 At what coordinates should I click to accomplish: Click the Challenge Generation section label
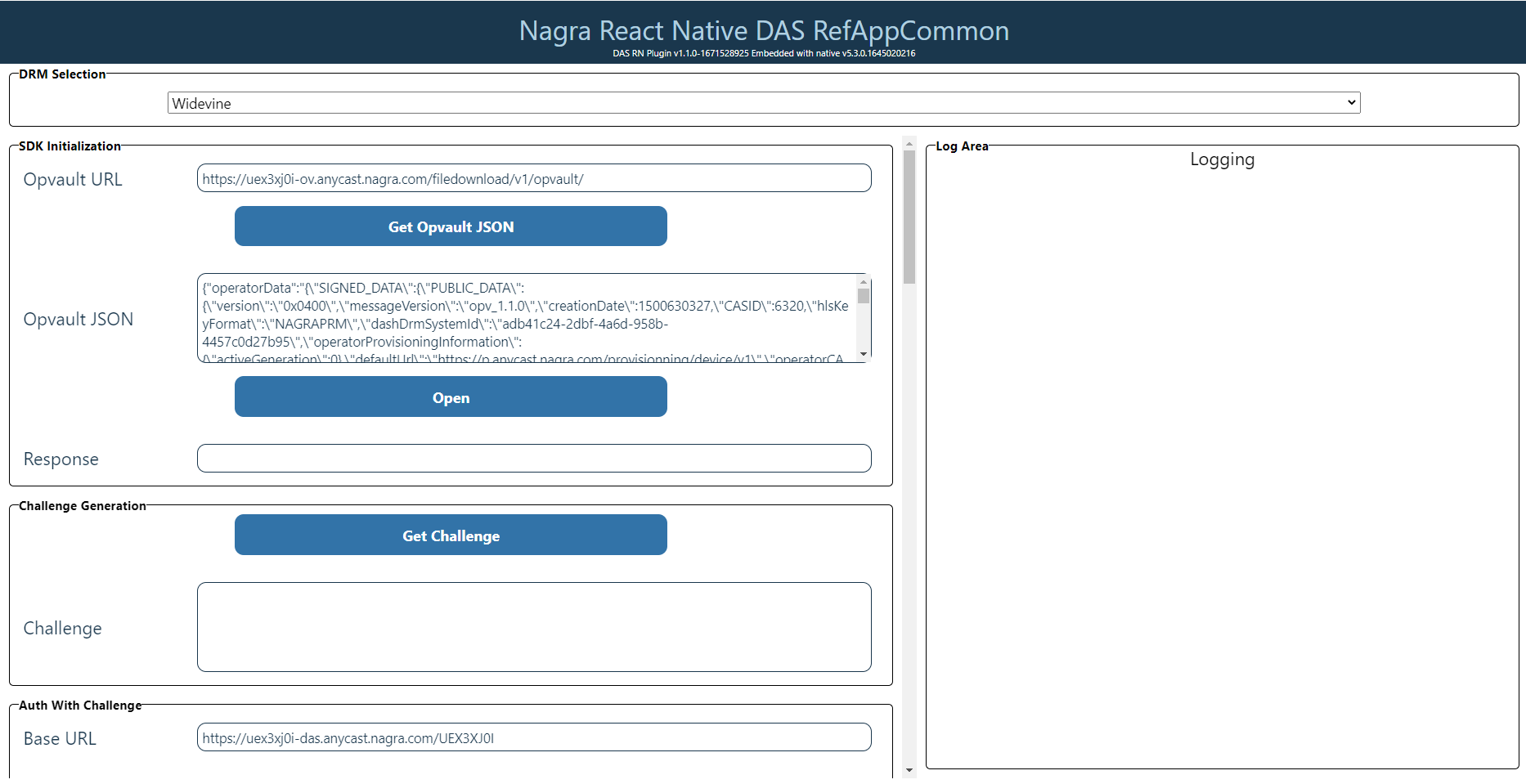(x=82, y=505)
